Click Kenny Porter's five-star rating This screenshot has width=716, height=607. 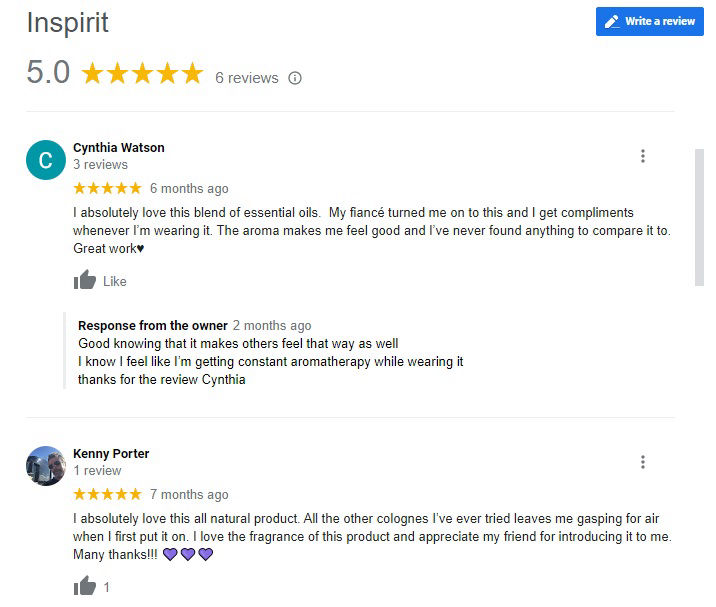tap(107, 494)
